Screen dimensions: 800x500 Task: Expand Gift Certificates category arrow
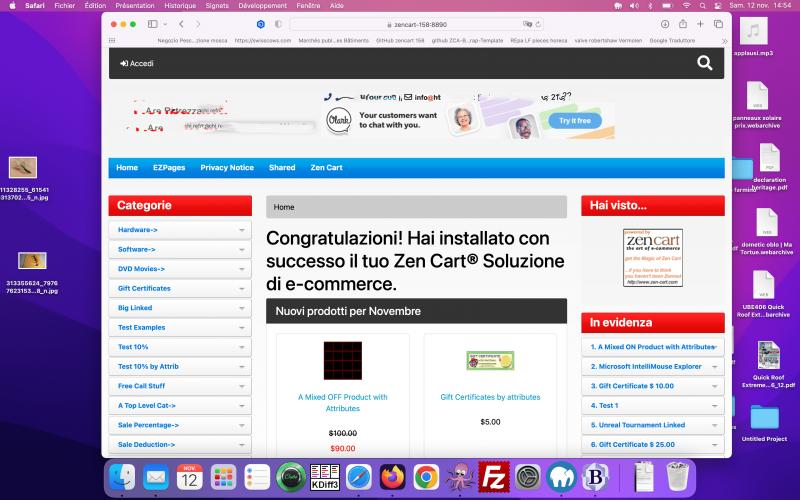(242, 288)
